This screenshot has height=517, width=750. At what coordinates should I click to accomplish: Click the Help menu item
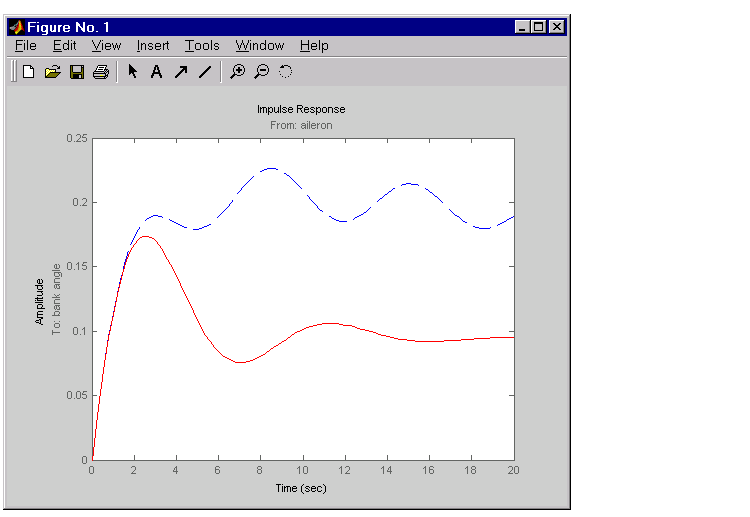pos(314,46)
